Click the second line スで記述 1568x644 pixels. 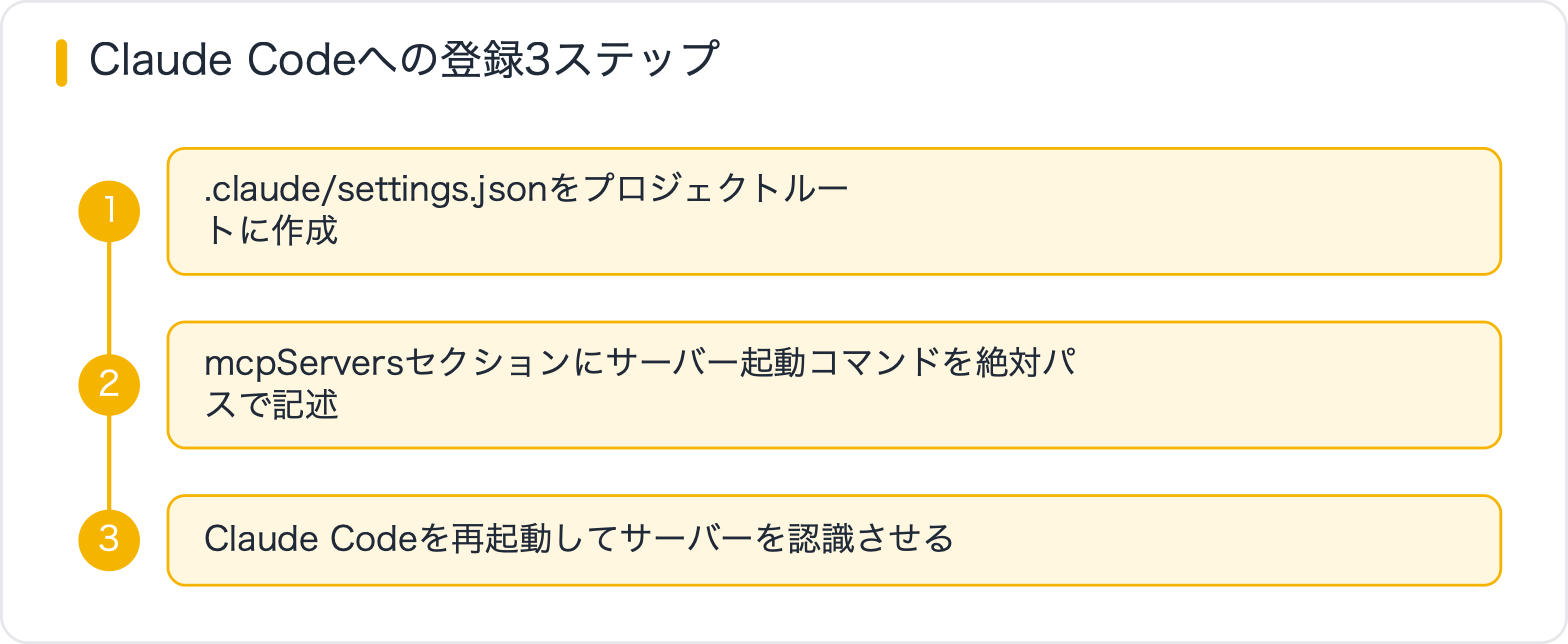click(271, 403)
